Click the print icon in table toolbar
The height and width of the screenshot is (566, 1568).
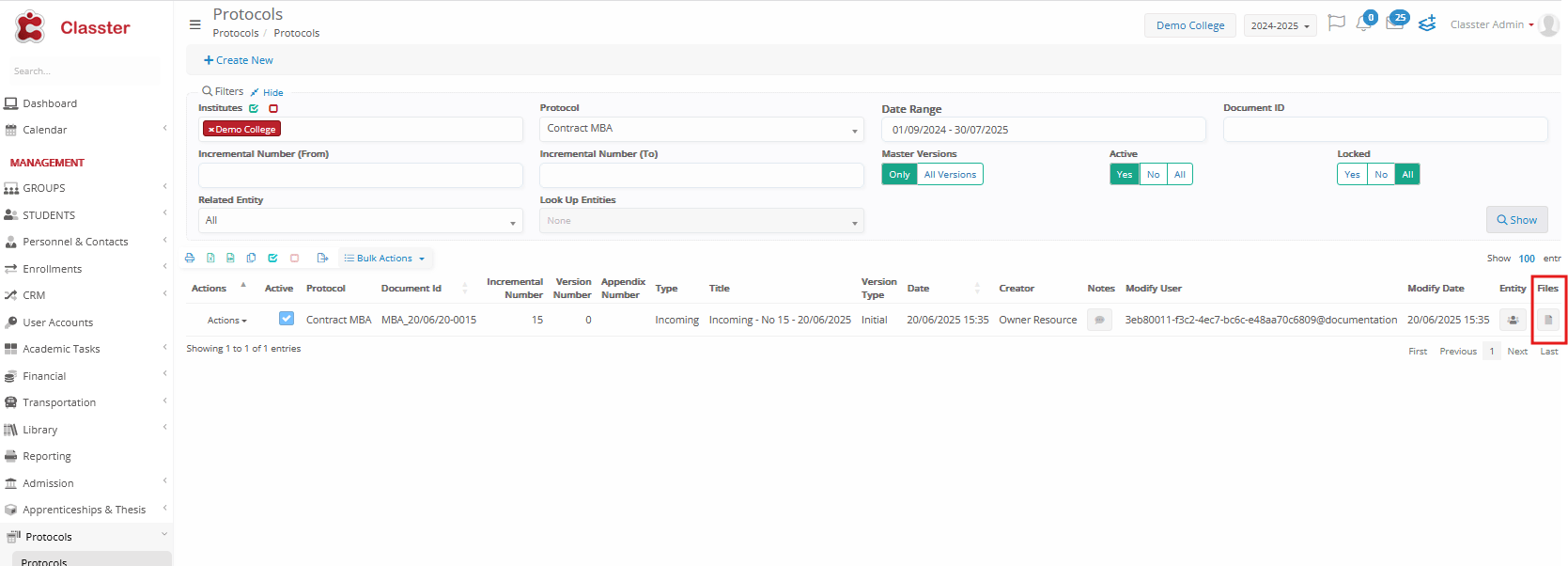point(190,258)
